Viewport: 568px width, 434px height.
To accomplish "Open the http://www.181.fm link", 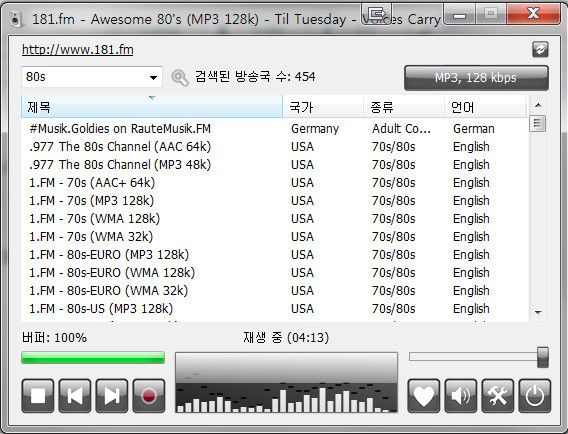I will [78, 49].
